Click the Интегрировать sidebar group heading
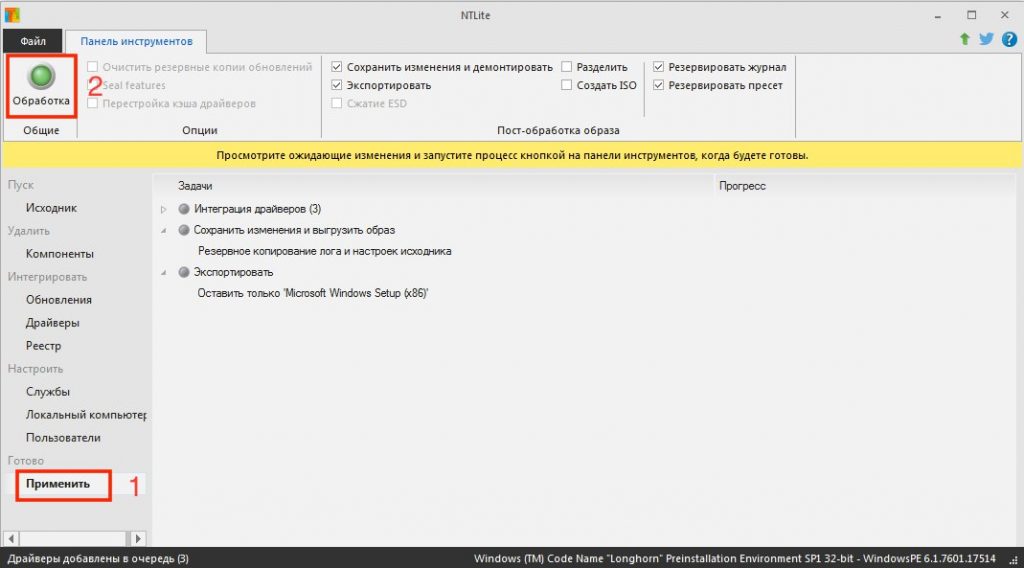 click(x=47, y=277)
